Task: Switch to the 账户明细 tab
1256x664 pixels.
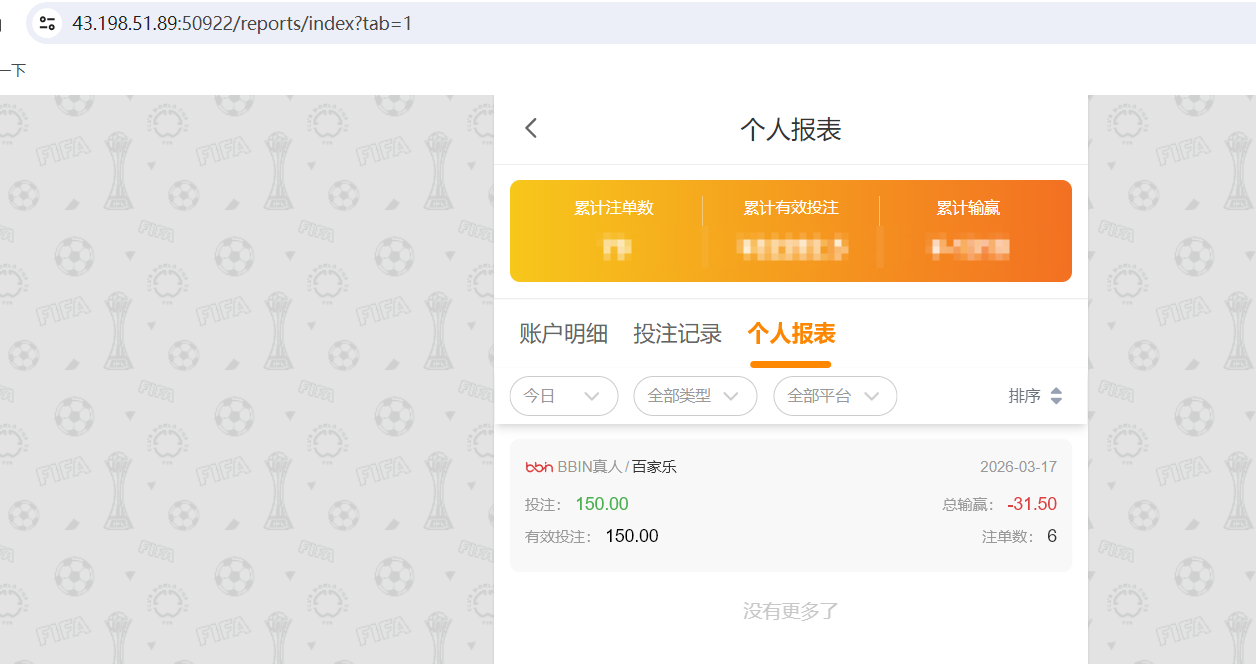Action: [563, 333]
